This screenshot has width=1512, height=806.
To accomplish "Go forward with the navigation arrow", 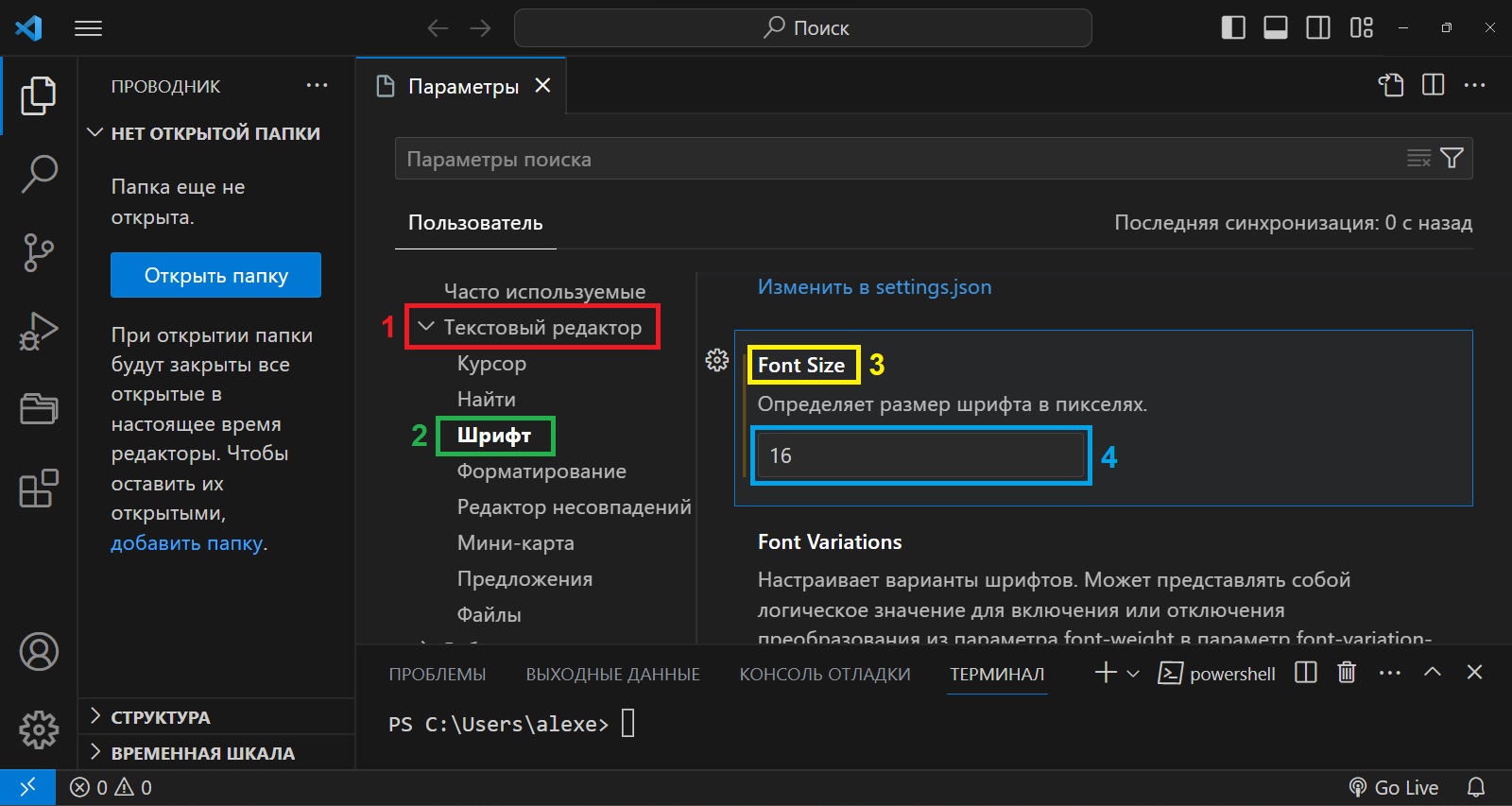I will 480,28.
